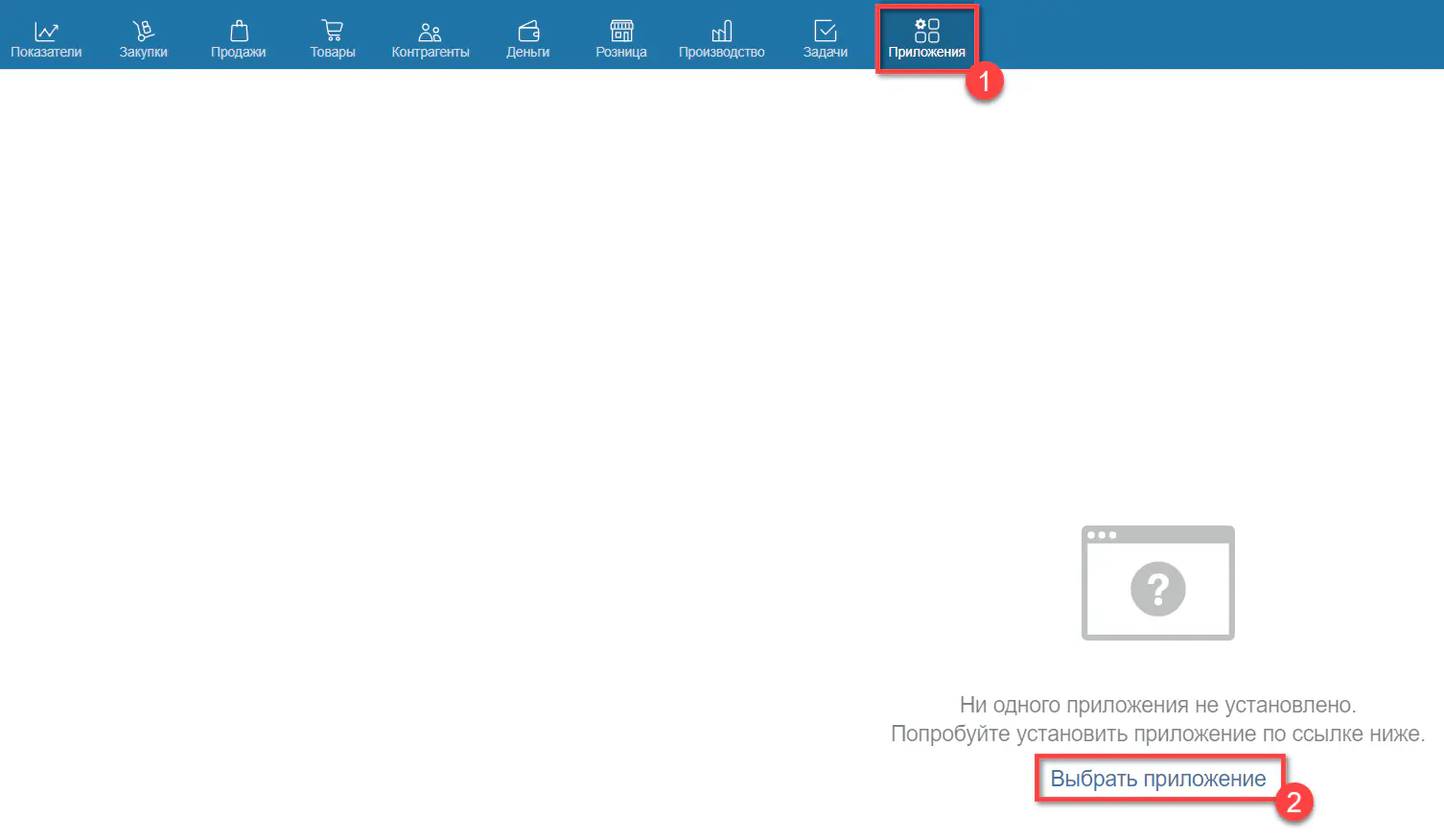Switch to the Приложения text label

pyautogui.click(x=926, y=53)
